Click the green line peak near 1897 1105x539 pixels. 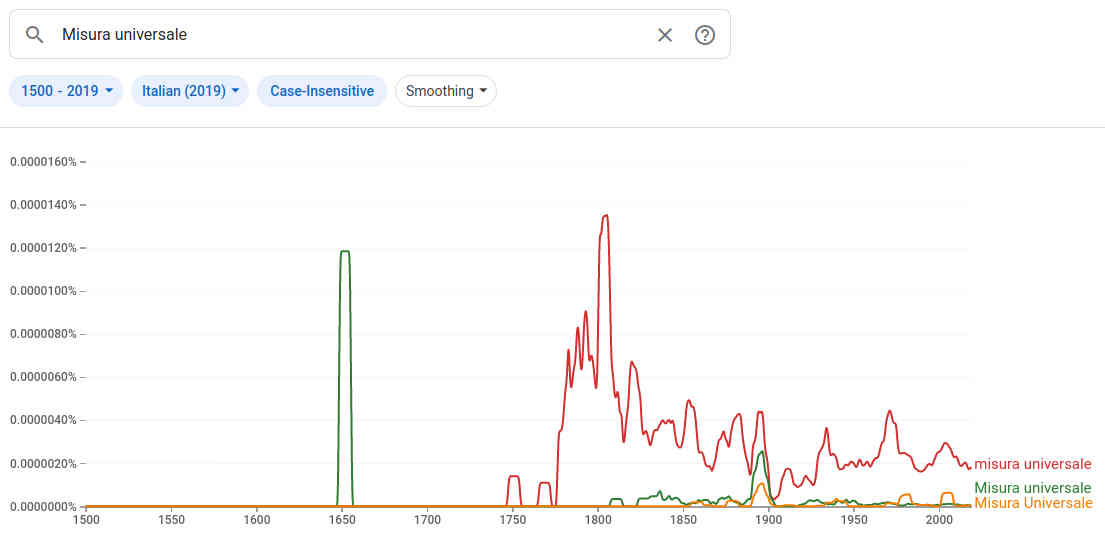[x=762, y=452]
